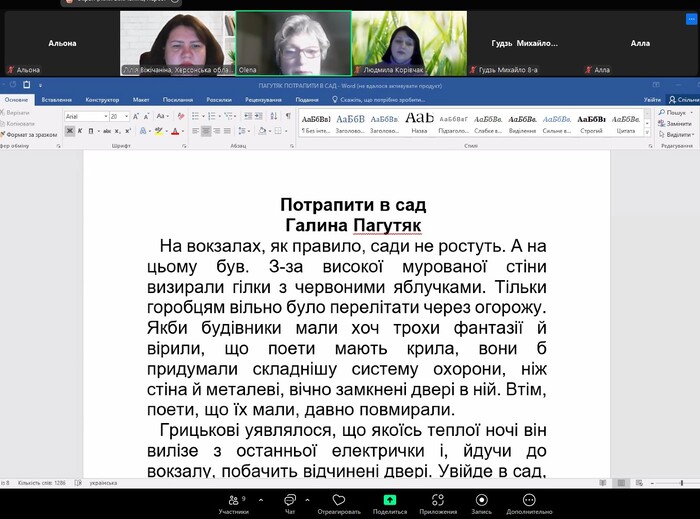Decrease paragraph indent
This screenshot has height=519, width=700.
tap(248, 116)
